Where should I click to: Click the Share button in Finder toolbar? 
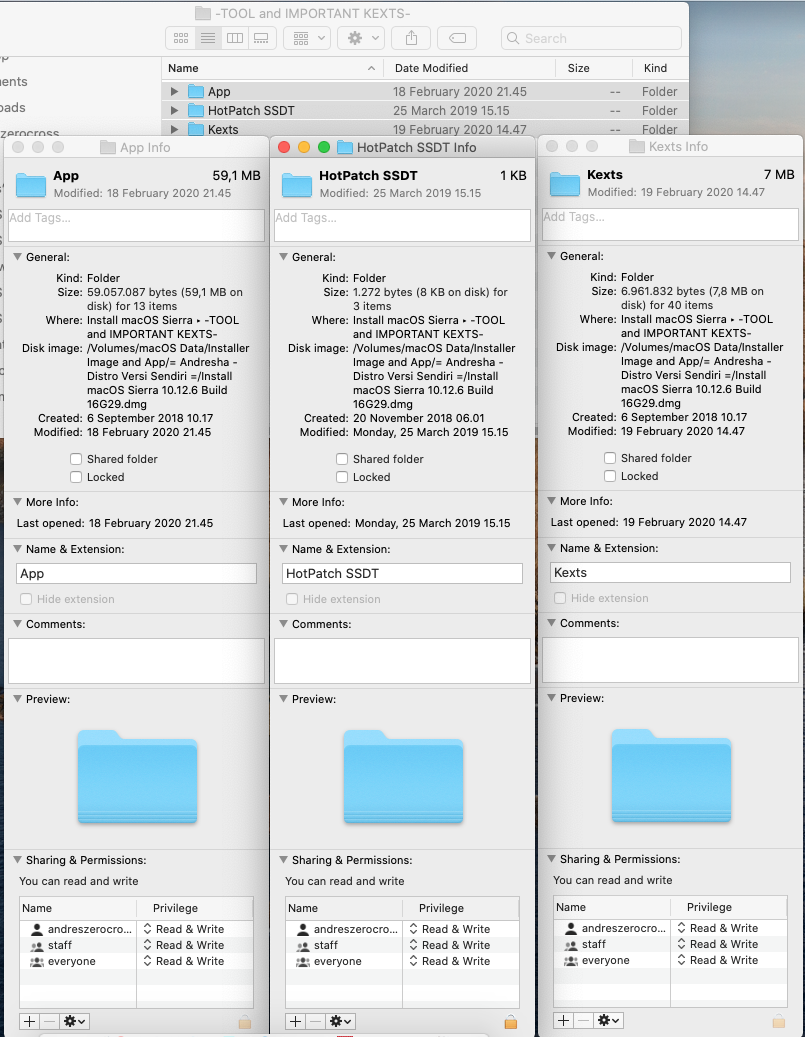[410, 38]
